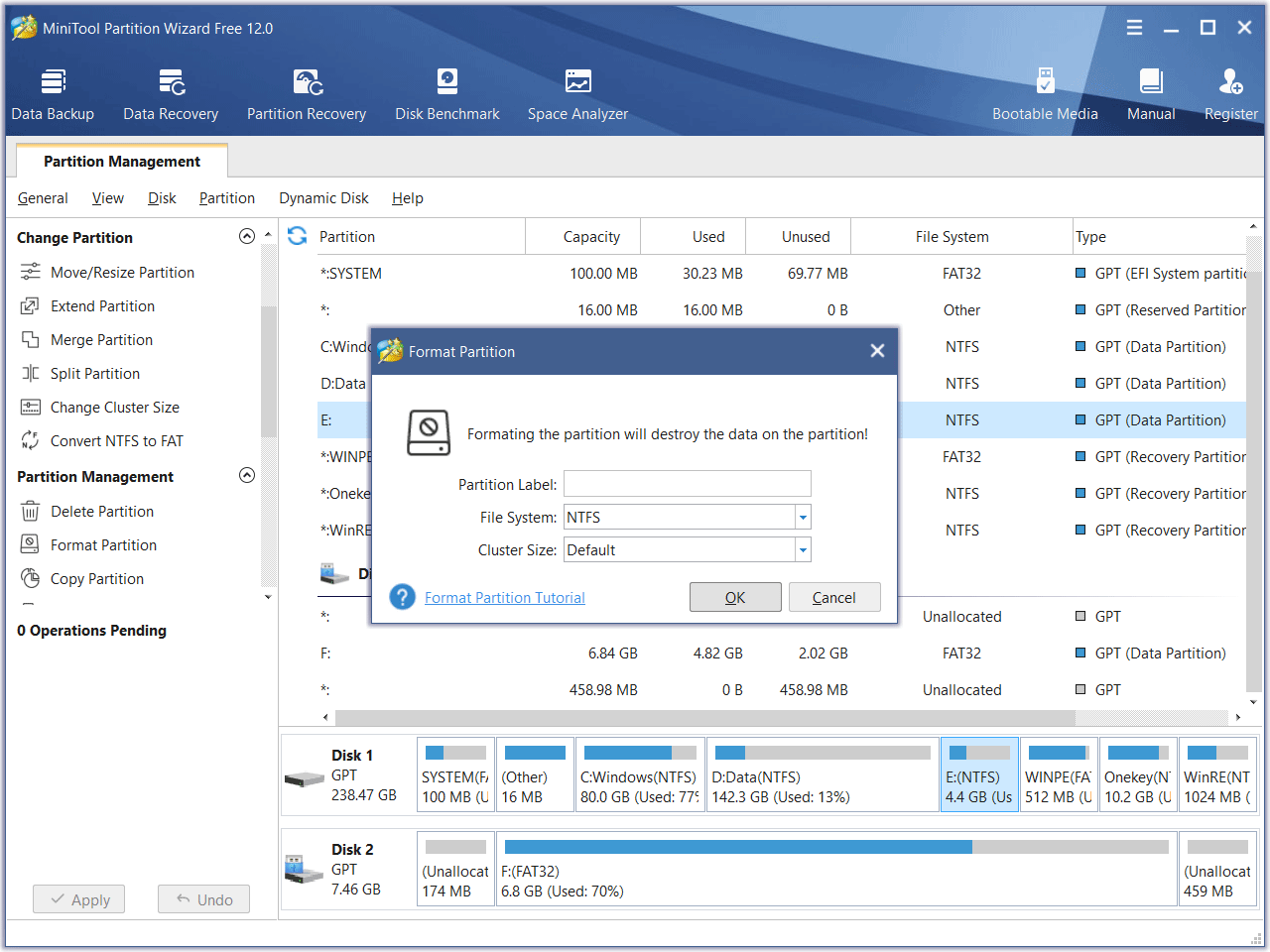Choose Merge Partition in the sidebar

pyautogui.click(x=86, y=339)
